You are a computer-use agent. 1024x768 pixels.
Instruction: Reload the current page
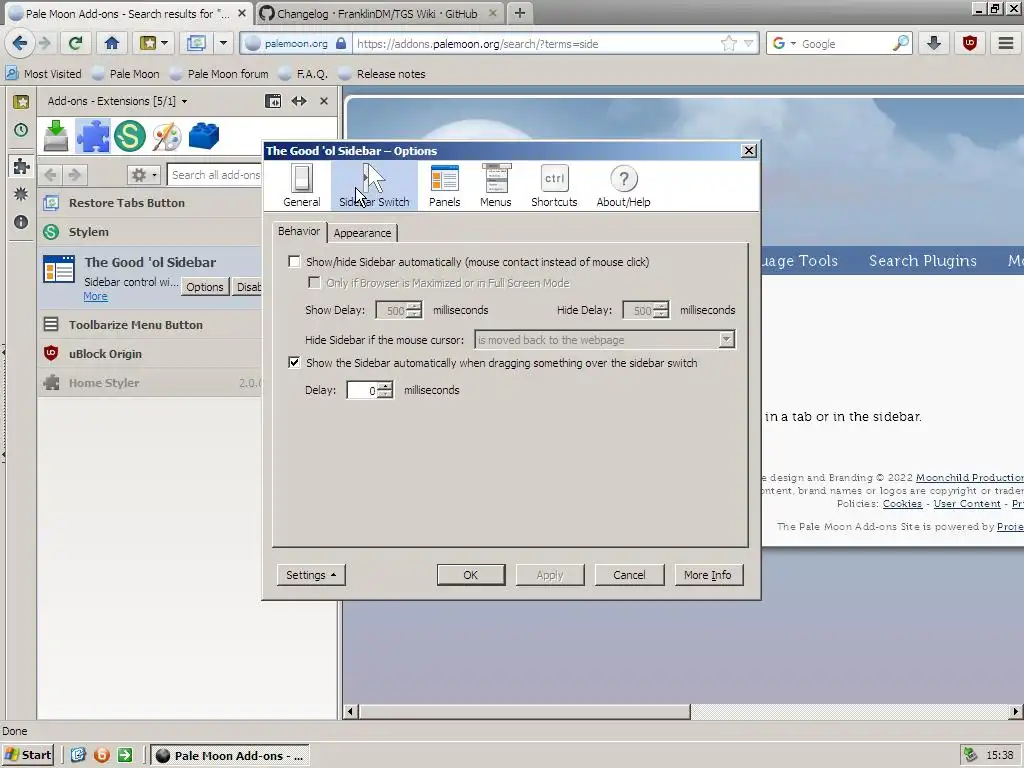75,44
